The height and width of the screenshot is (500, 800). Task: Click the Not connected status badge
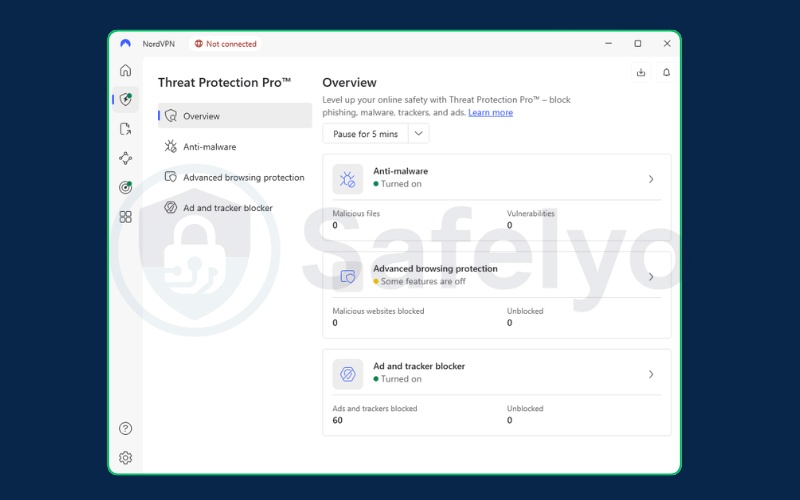coord(225,44)
